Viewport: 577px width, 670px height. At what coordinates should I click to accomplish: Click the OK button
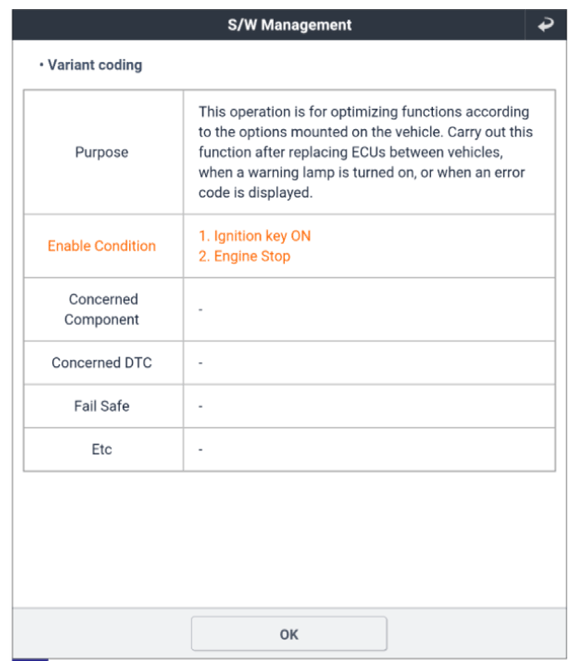(x=289, y=634)
